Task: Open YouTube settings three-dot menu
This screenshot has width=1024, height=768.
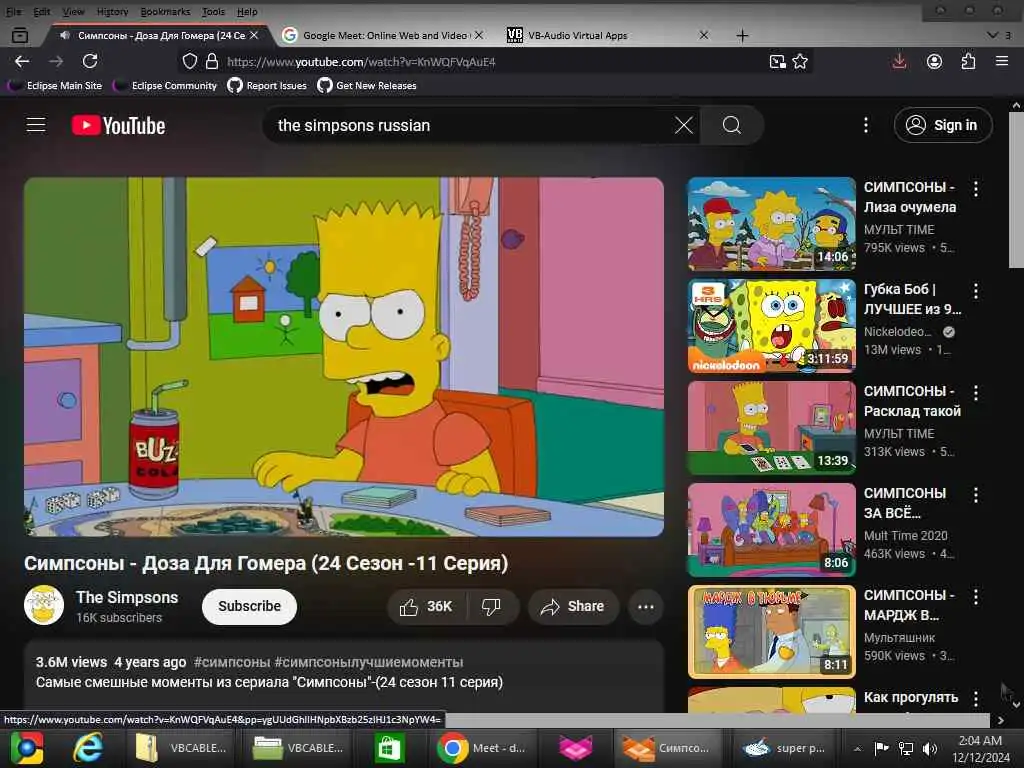Action: pos(866,125)
